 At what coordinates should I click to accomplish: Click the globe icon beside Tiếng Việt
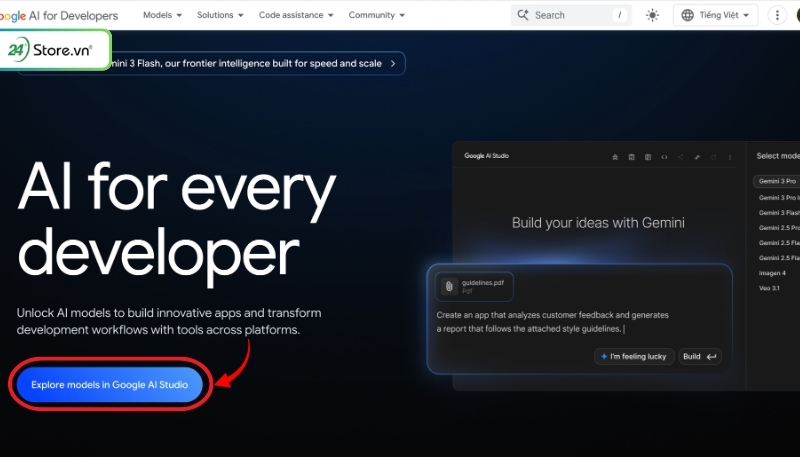(688, 15)
